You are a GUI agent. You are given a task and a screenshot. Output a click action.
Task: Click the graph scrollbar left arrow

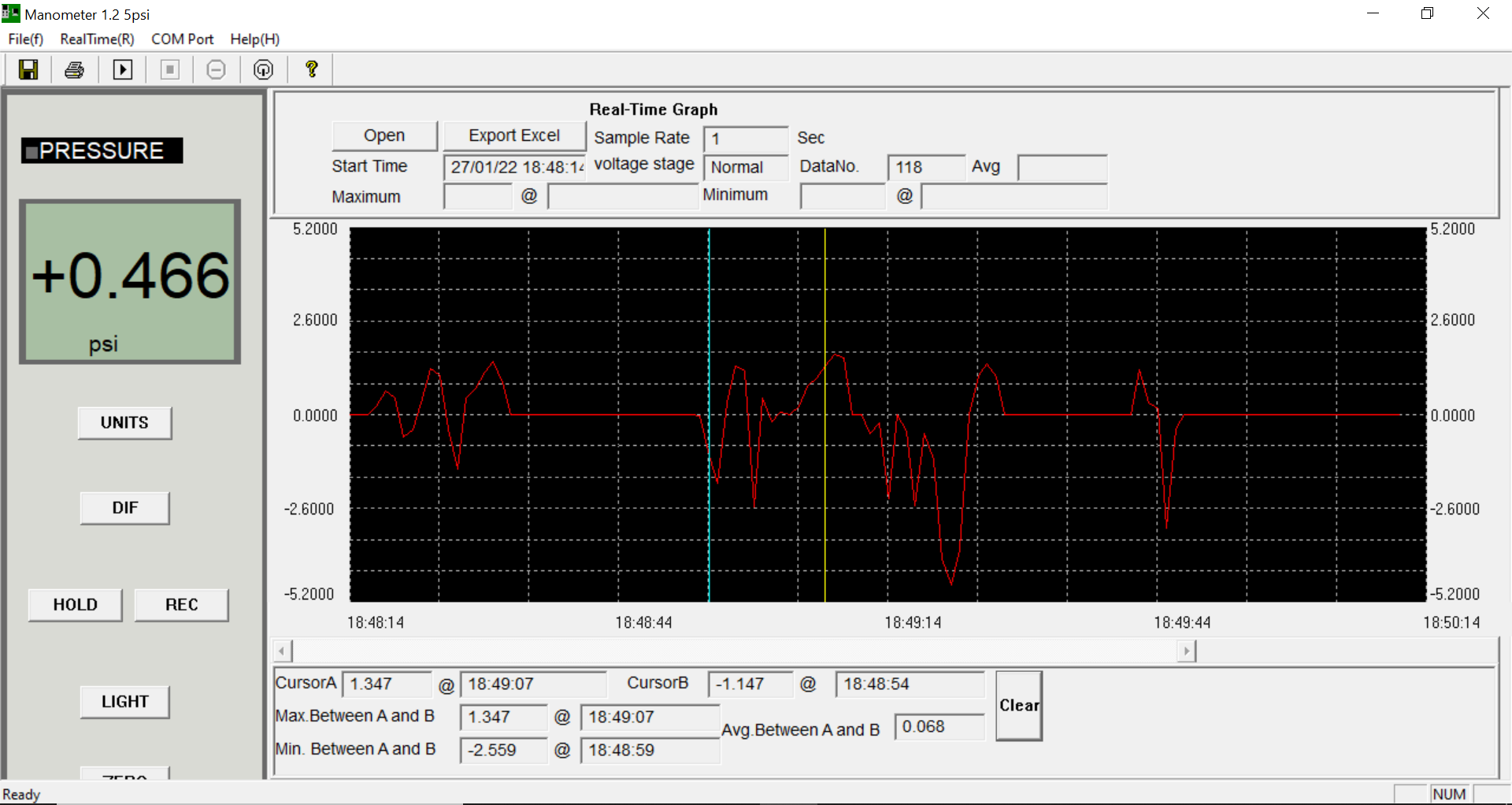point(283,651)
